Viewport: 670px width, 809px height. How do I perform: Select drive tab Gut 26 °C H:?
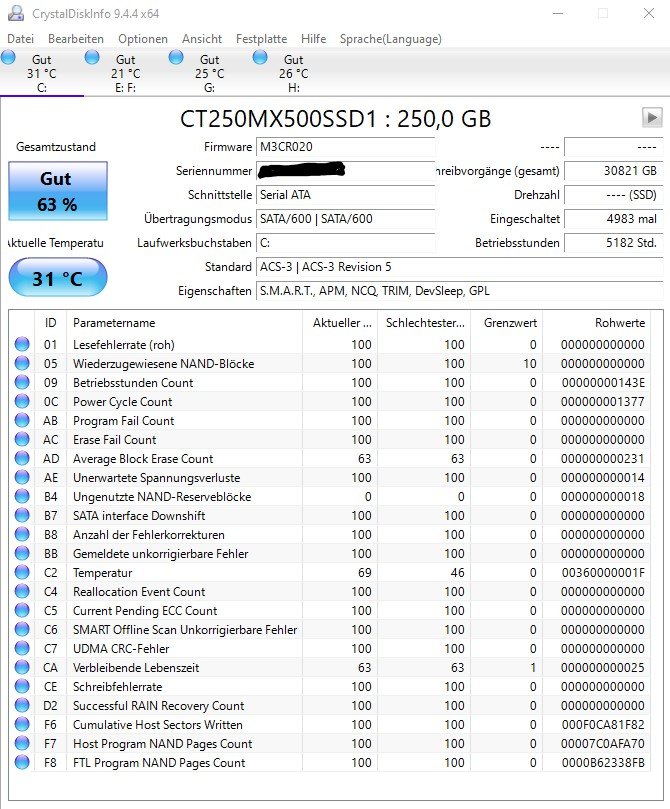coord(293,73)
